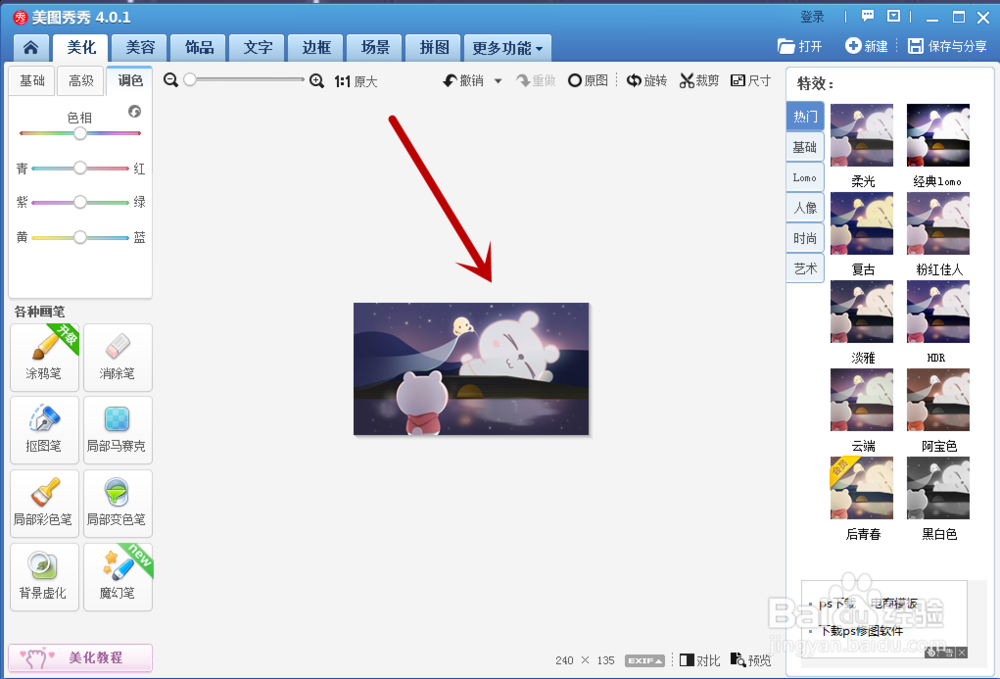Screen dimensions: 1000x679
Task: Select the 基础 effects category
Action: coord(805,147)
